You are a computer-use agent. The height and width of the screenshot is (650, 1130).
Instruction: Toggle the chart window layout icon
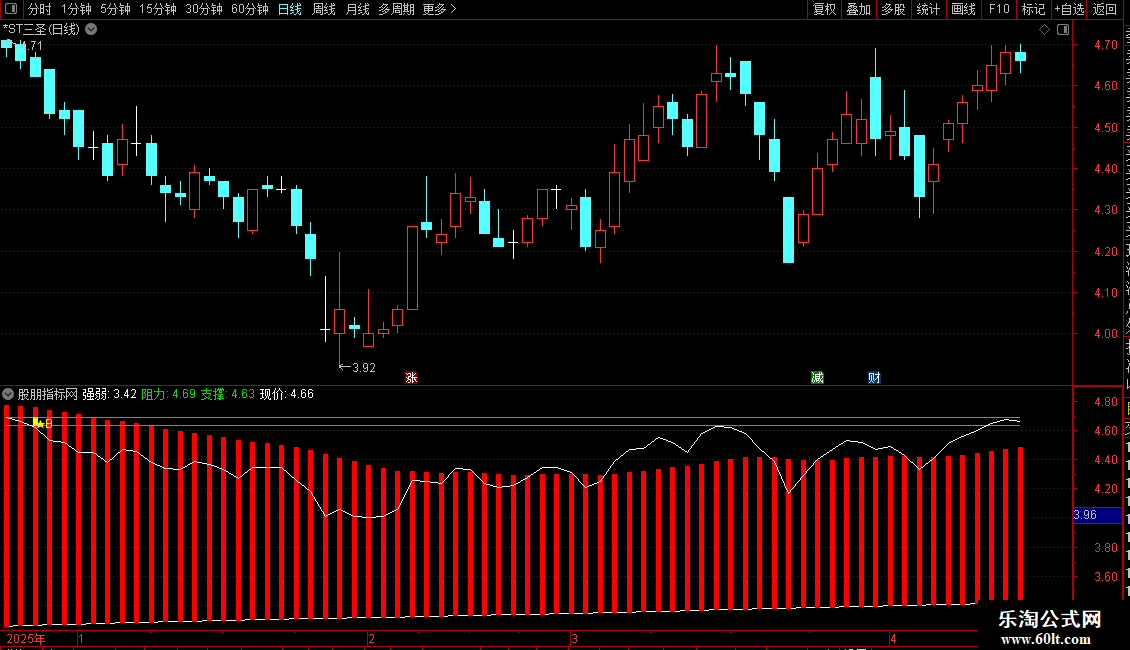(1063, 29)
